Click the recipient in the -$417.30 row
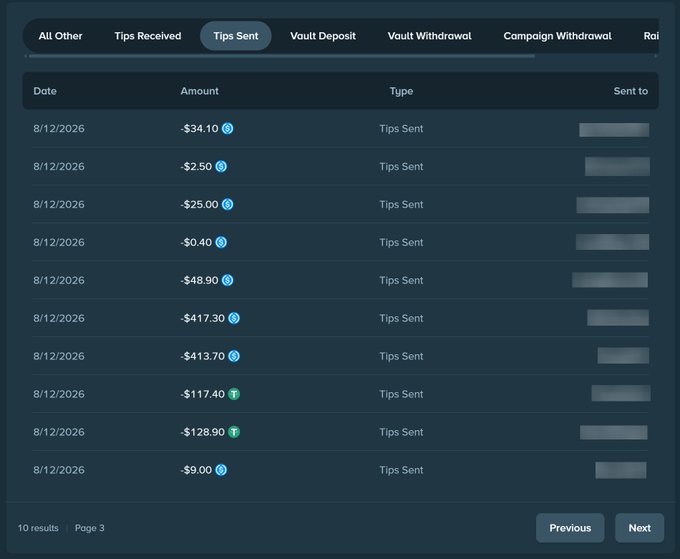This screenshot has height=559, width=680. click(x=618, y=317)
